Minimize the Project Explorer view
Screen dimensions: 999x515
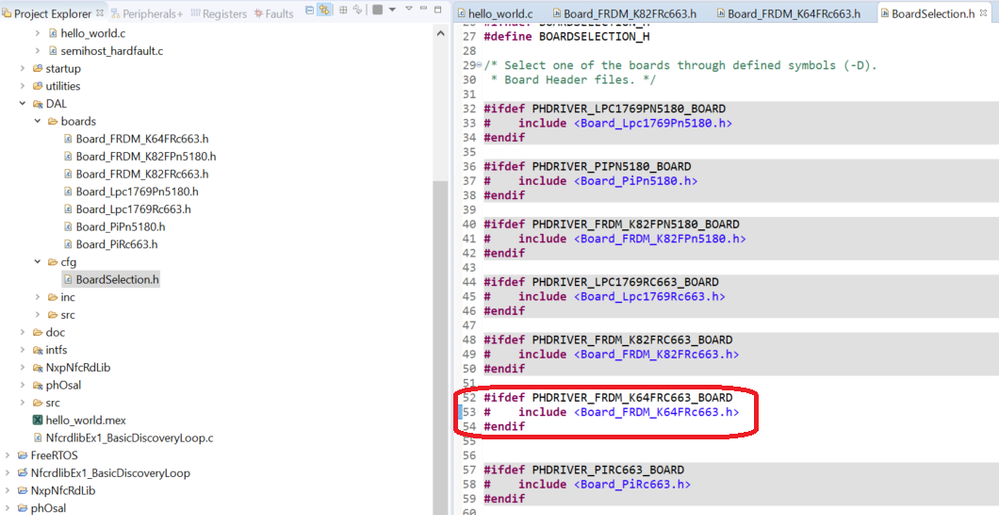[x=423, y=9]
